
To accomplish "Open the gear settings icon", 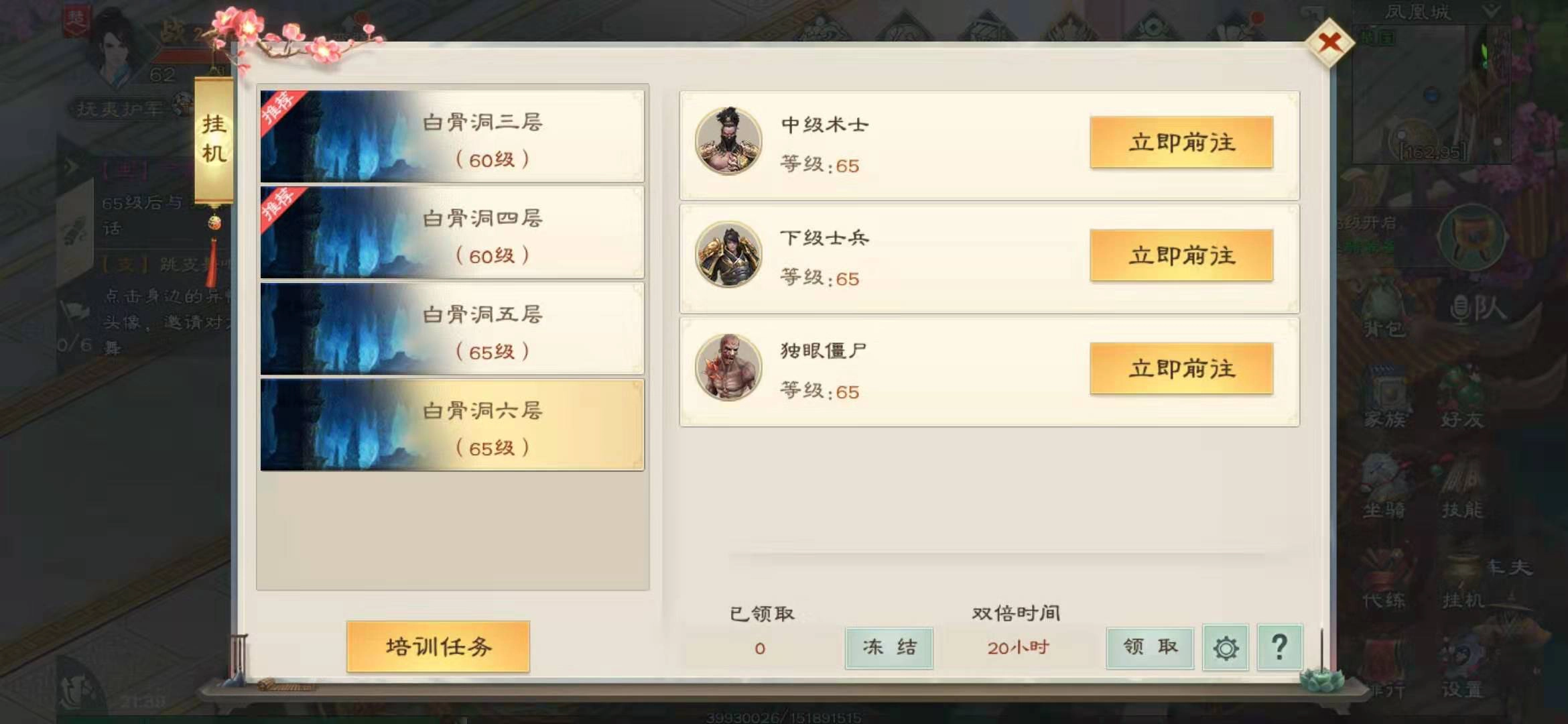I will (1225, 648).
